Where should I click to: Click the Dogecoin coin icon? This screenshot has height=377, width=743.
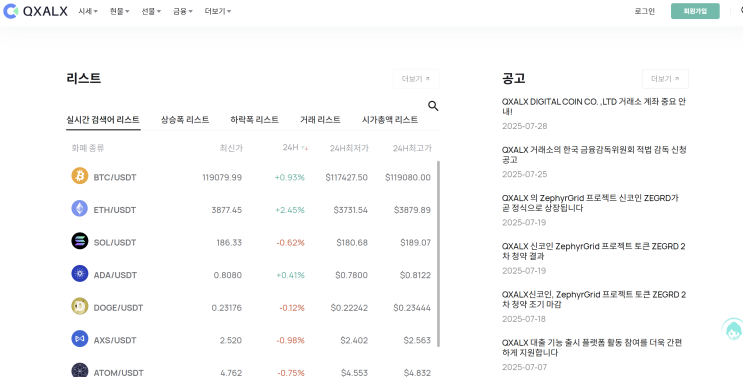click(x=80, y=306)
